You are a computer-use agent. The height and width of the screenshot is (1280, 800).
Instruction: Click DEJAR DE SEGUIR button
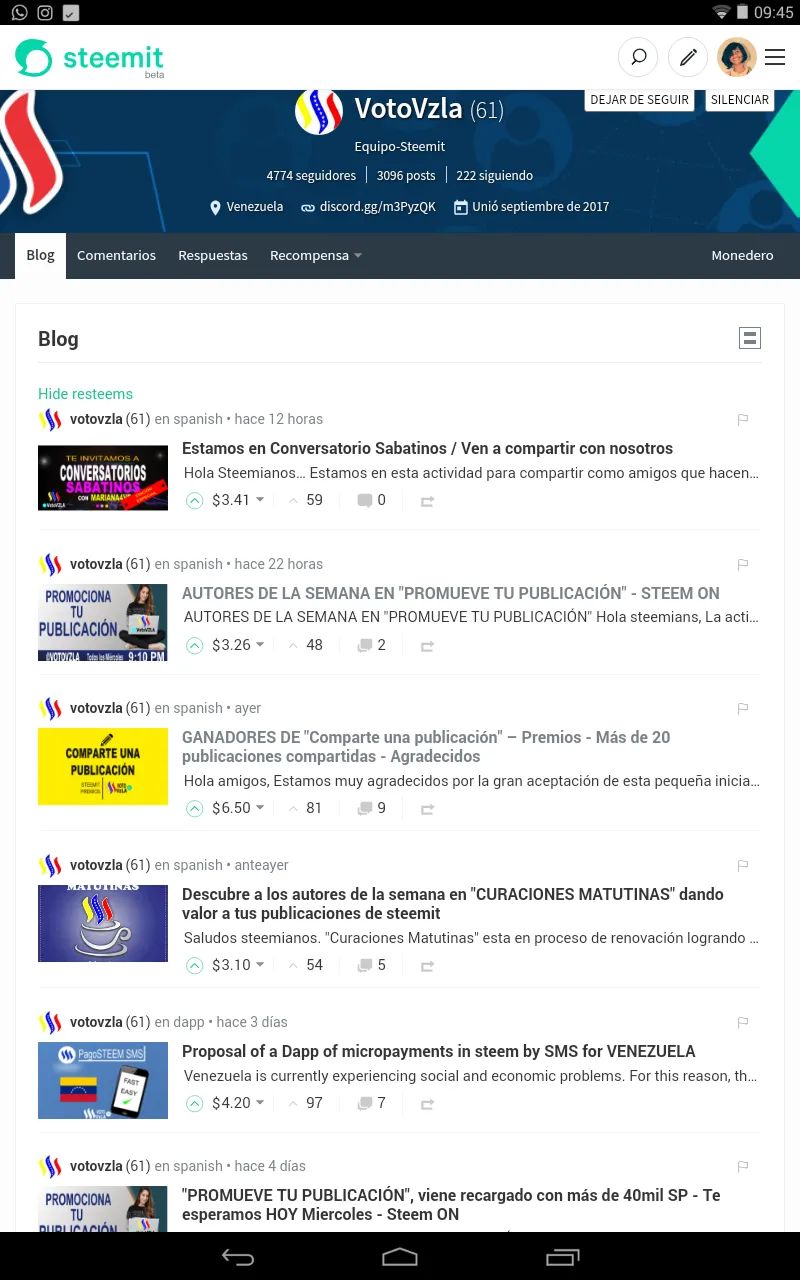pyautogui.click(x=640, y=100)
